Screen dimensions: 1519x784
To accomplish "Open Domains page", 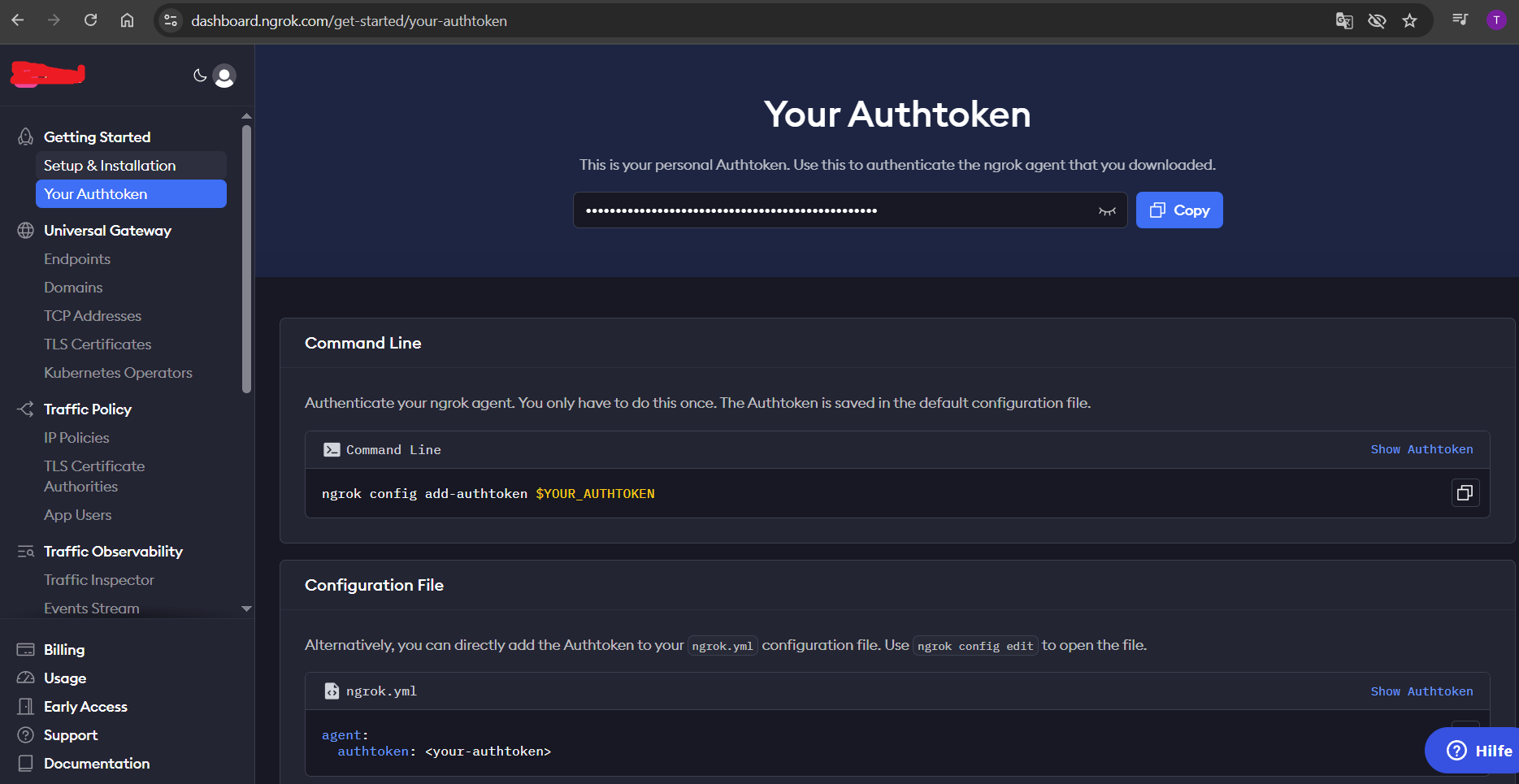I will 73,287.
